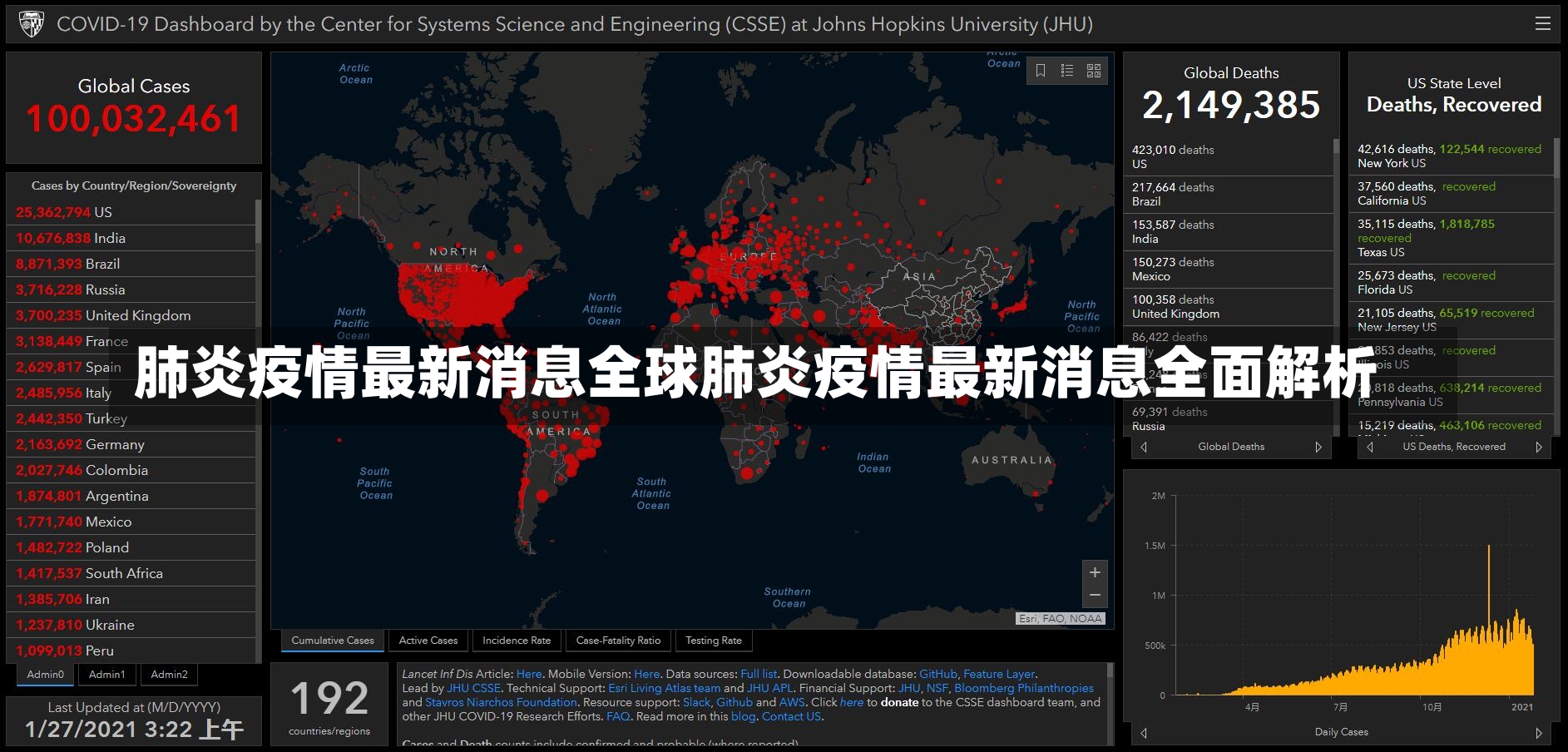The width and height of the screenshot is (1568, 752).
Task: Zoom in on the map with plus button
Action: coord(1095,572)
